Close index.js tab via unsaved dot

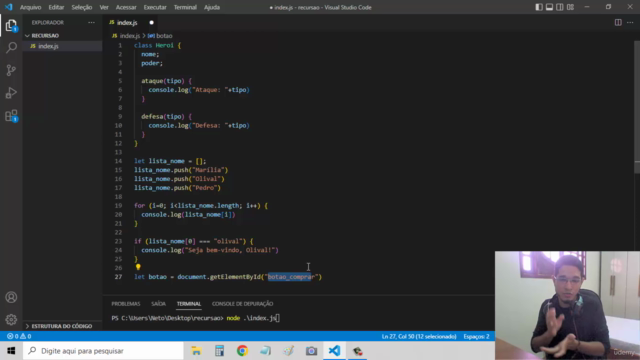(x=151, y=23)
